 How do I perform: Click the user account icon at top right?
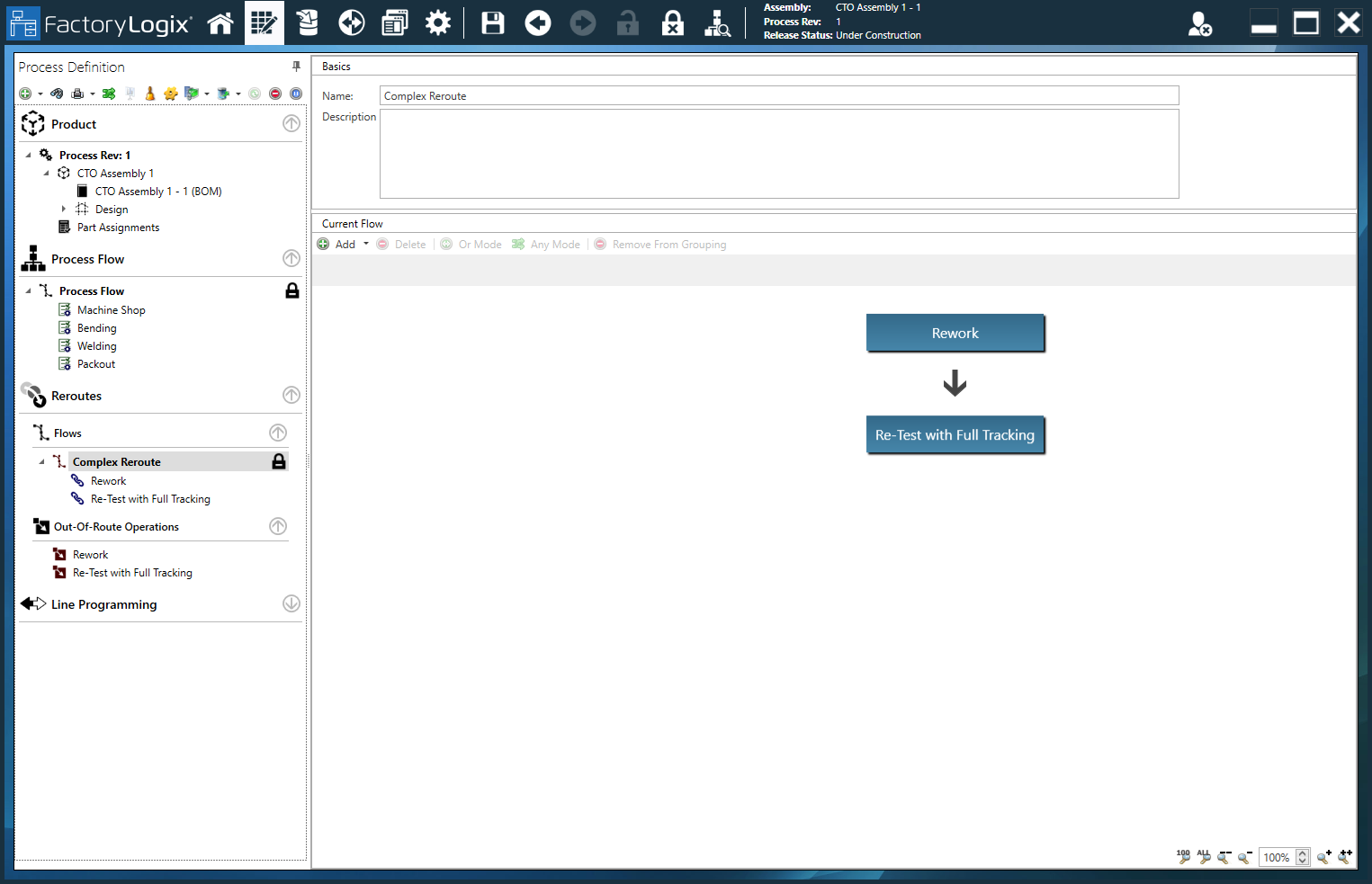tap(1199, 23)
